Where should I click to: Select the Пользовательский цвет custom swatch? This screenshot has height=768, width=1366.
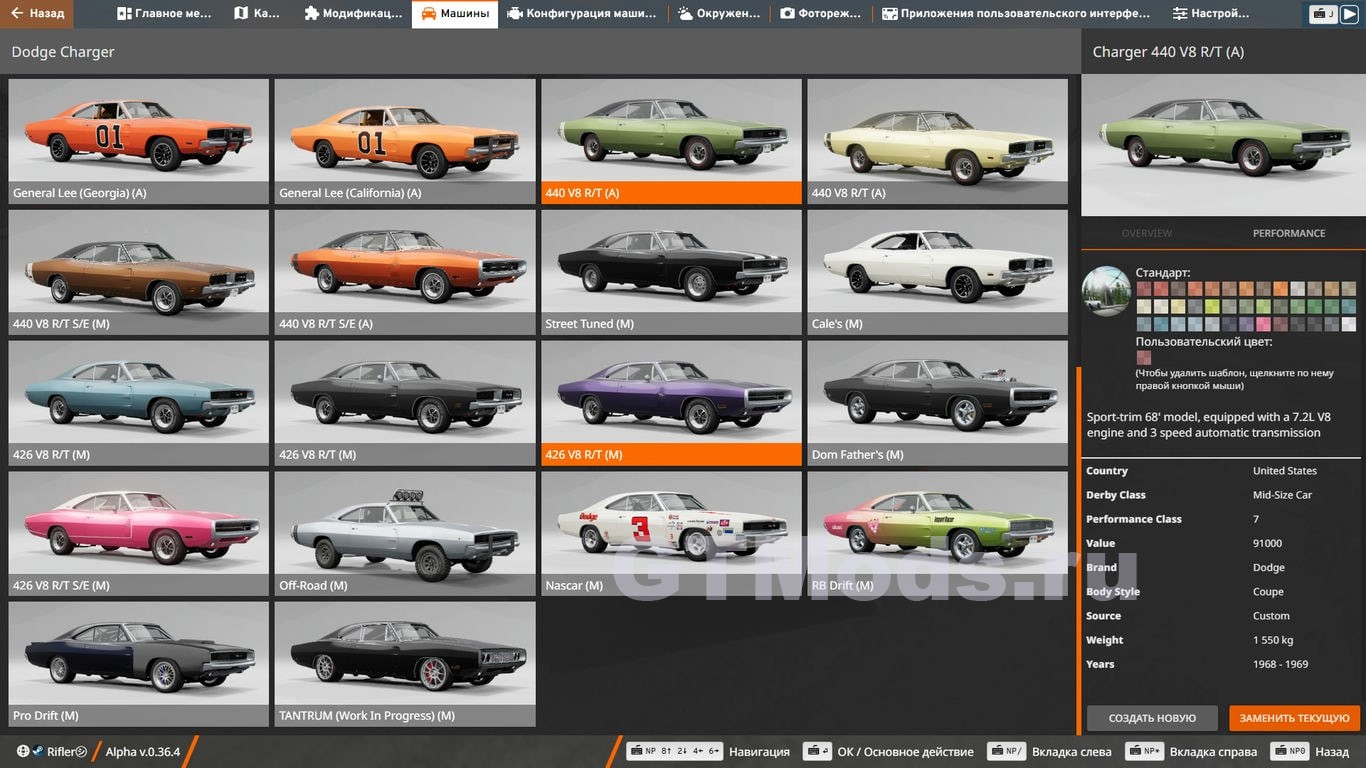coord(1144,358)
